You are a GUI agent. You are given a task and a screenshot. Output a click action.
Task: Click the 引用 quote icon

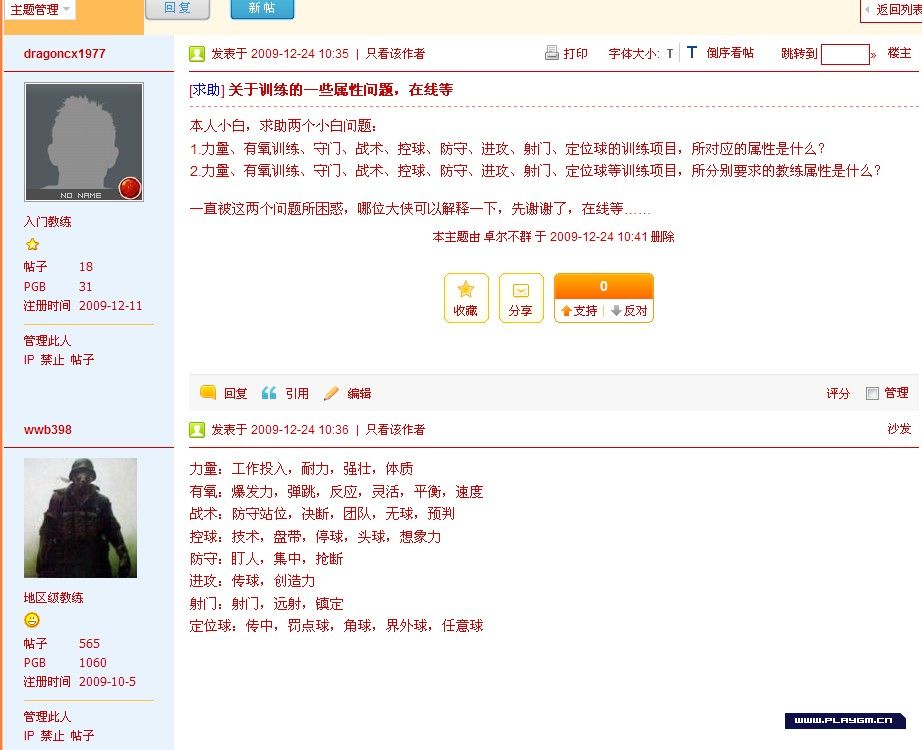pos(269,394)
